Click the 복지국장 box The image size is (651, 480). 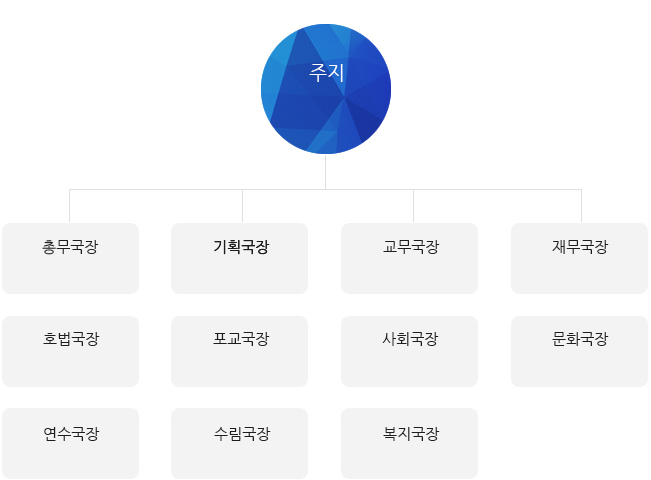[410, 443]
